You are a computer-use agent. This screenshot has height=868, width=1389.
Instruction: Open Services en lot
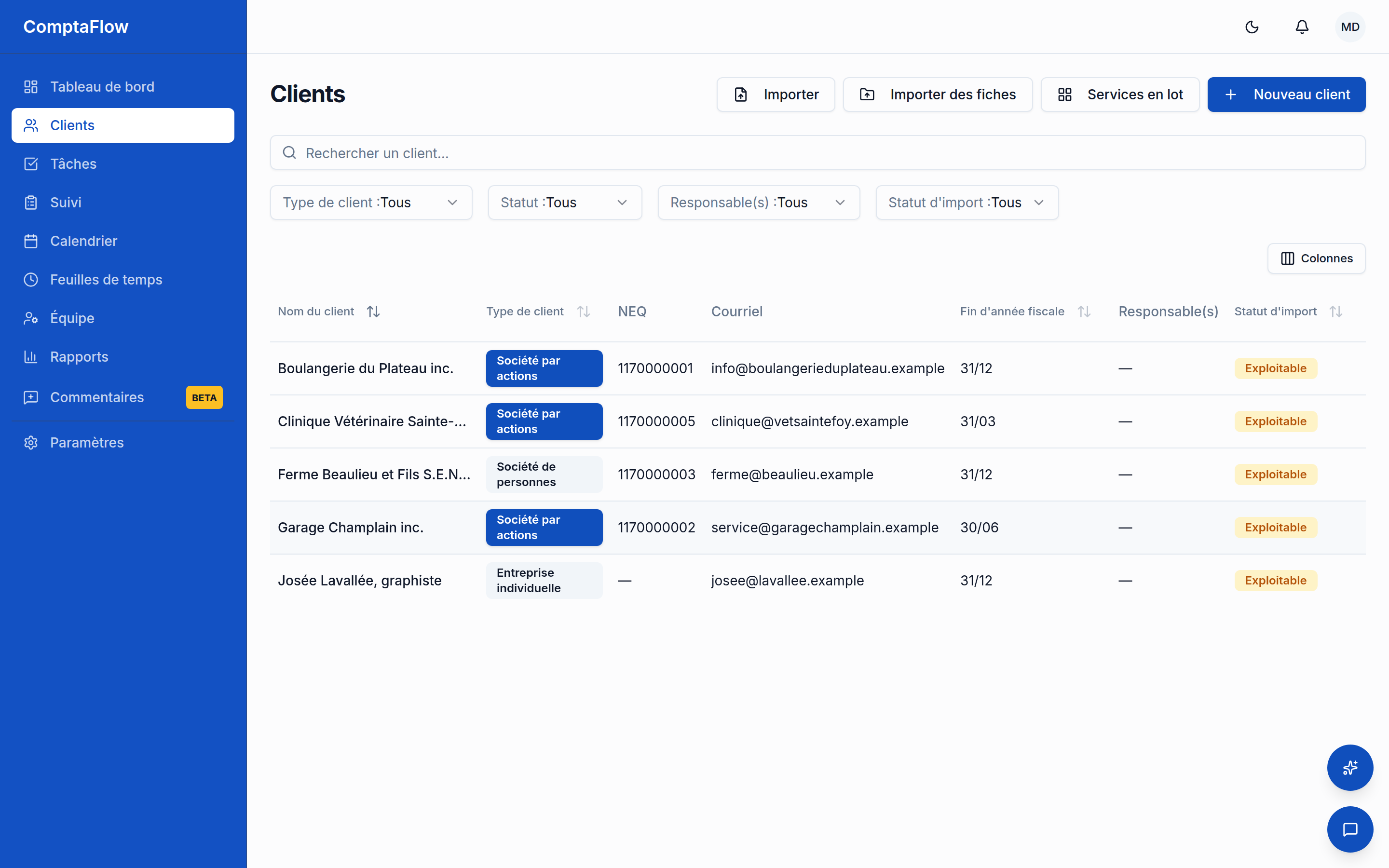(x=1120, y=95)
